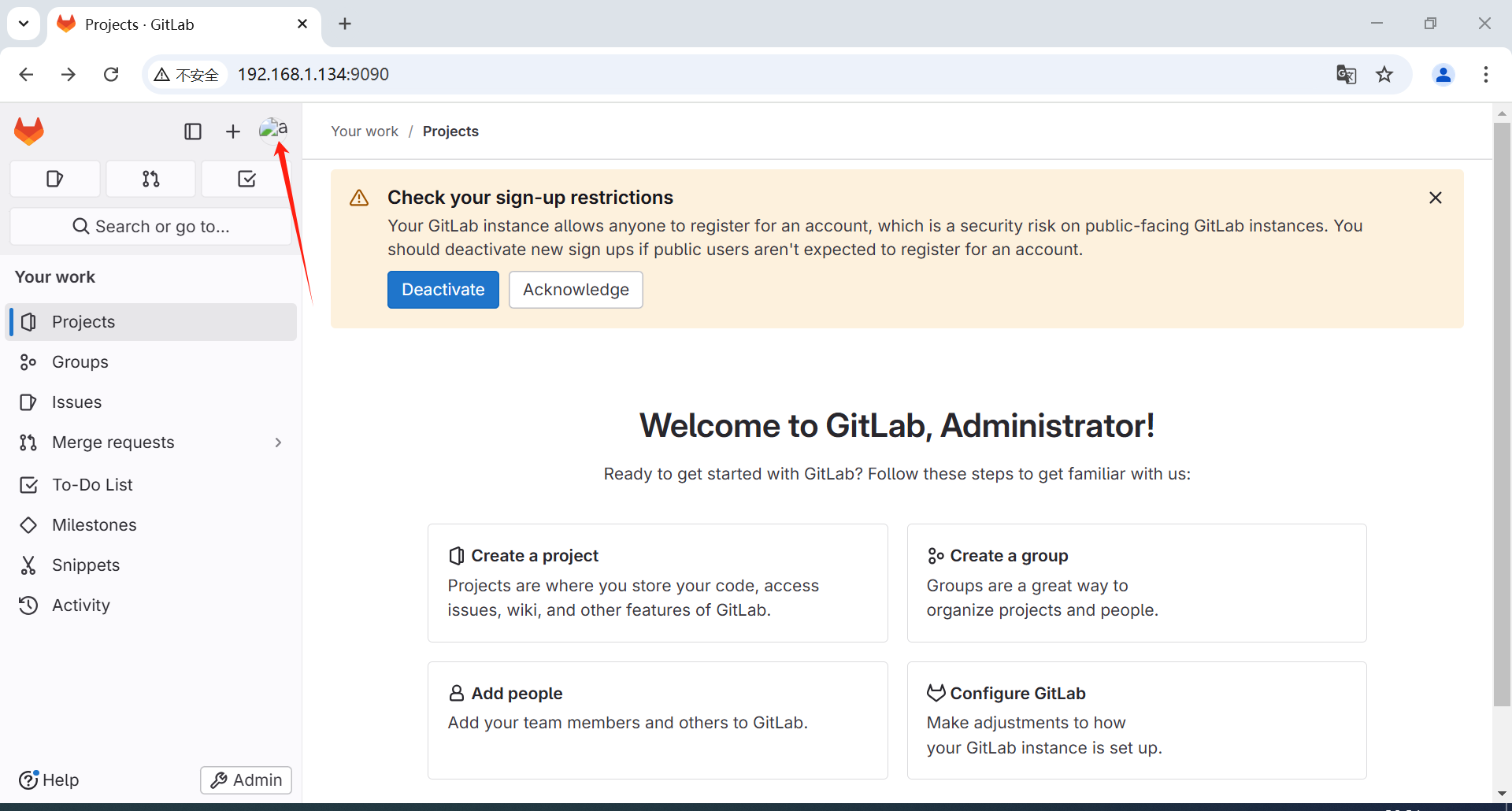
Task: Open merge requests shortcut icon
Action: pyautogui.click(x=150, y=179)
